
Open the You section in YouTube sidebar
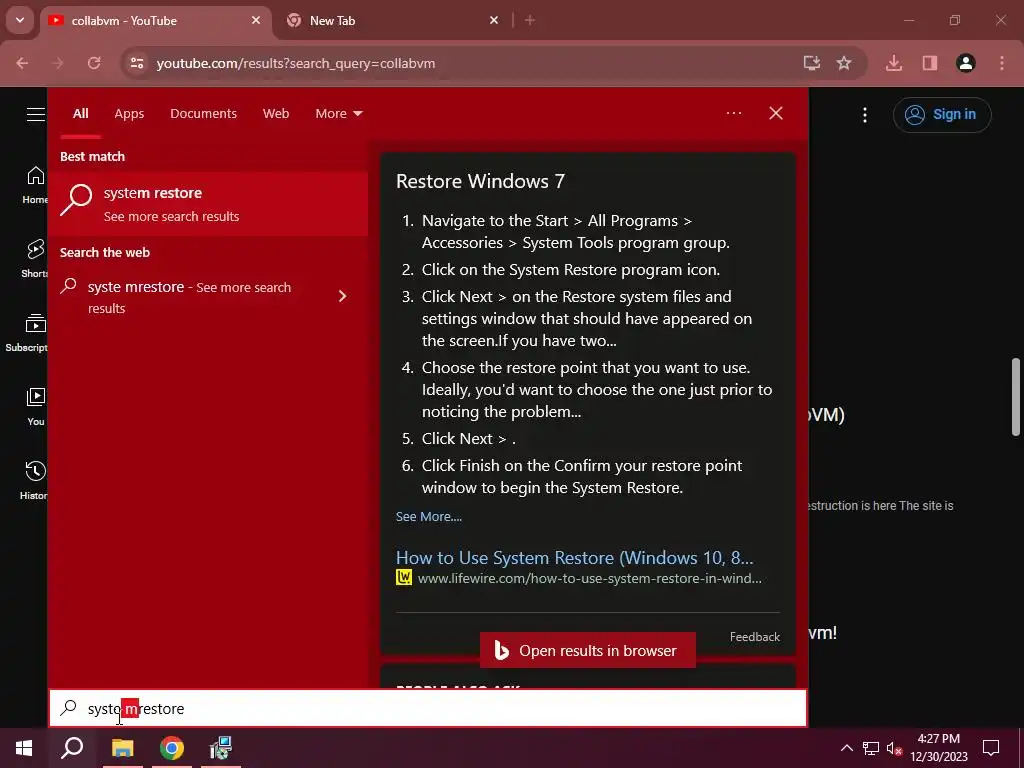36,407
